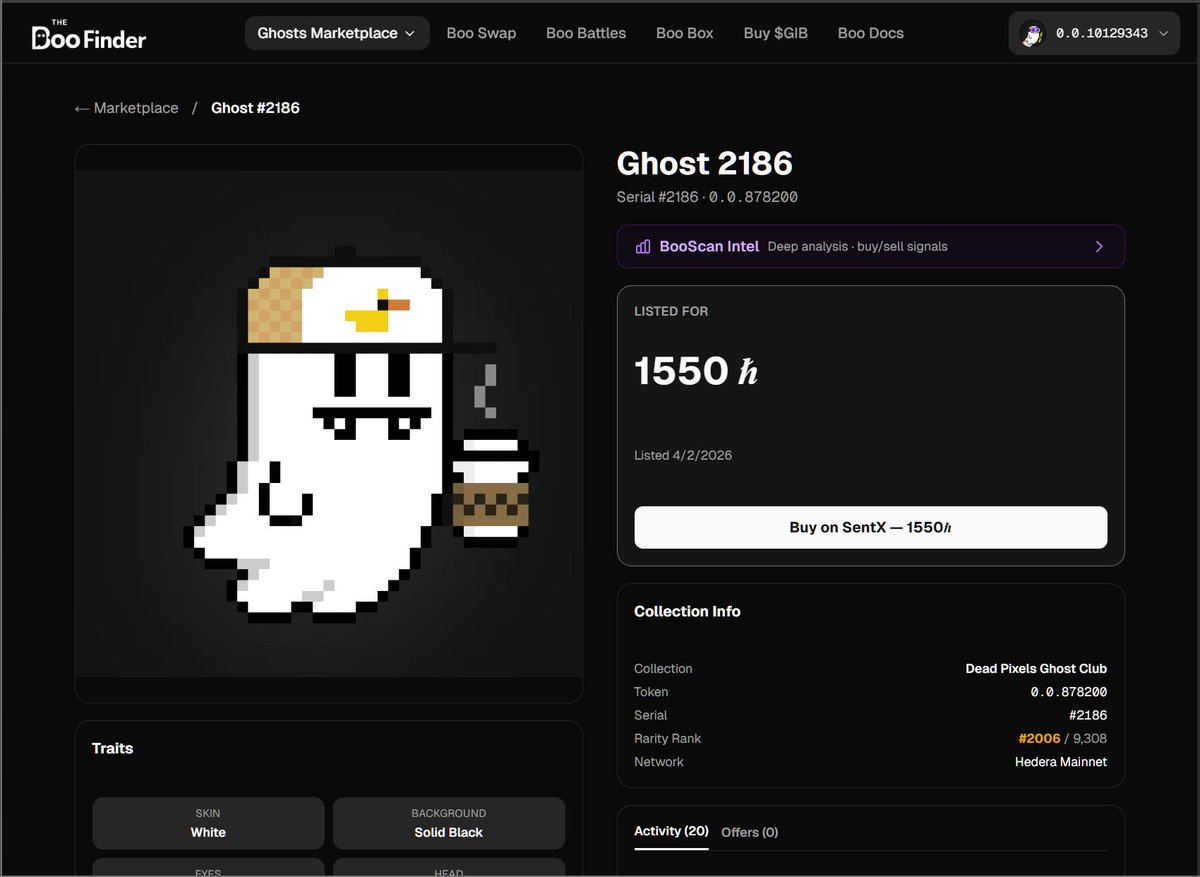Click the Ghost 2186 title
The width and height of the screenshot is (1200, 877).
click(705, 163)
